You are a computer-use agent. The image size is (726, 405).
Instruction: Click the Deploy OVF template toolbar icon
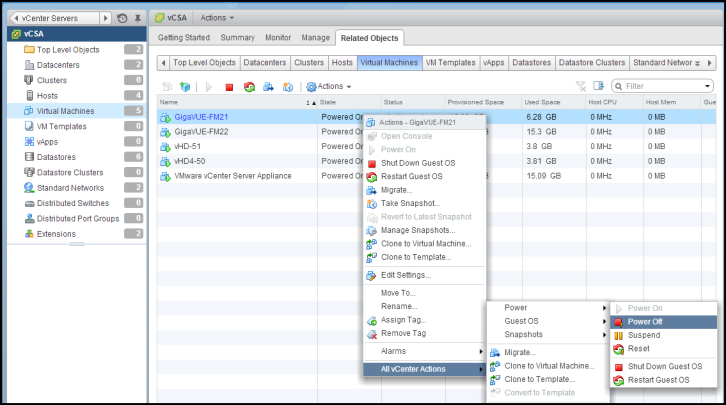185,87
